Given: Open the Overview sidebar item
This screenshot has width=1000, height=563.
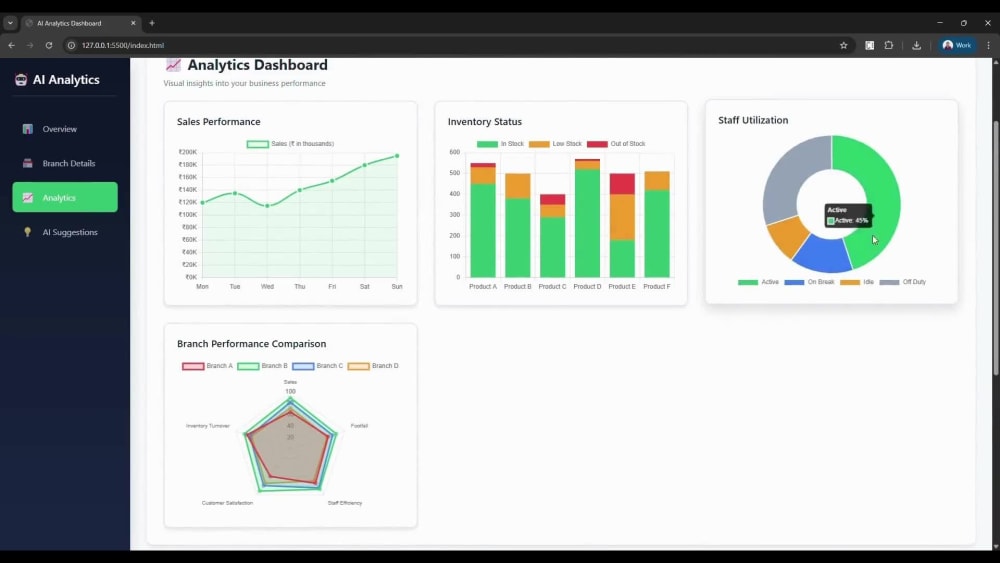Looking at the screenshot, I should [x=64, y=129].
